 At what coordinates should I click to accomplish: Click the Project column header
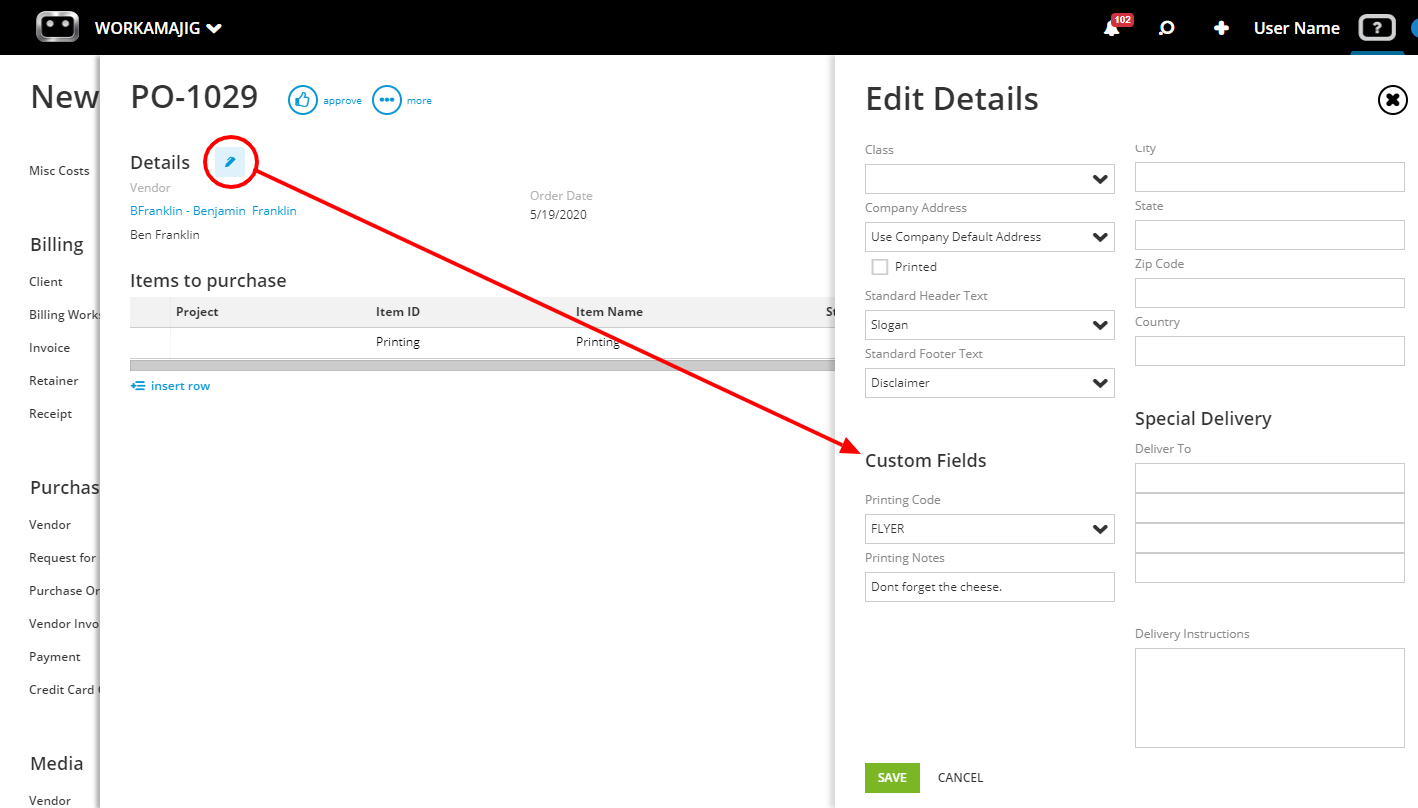coord(197,312)
